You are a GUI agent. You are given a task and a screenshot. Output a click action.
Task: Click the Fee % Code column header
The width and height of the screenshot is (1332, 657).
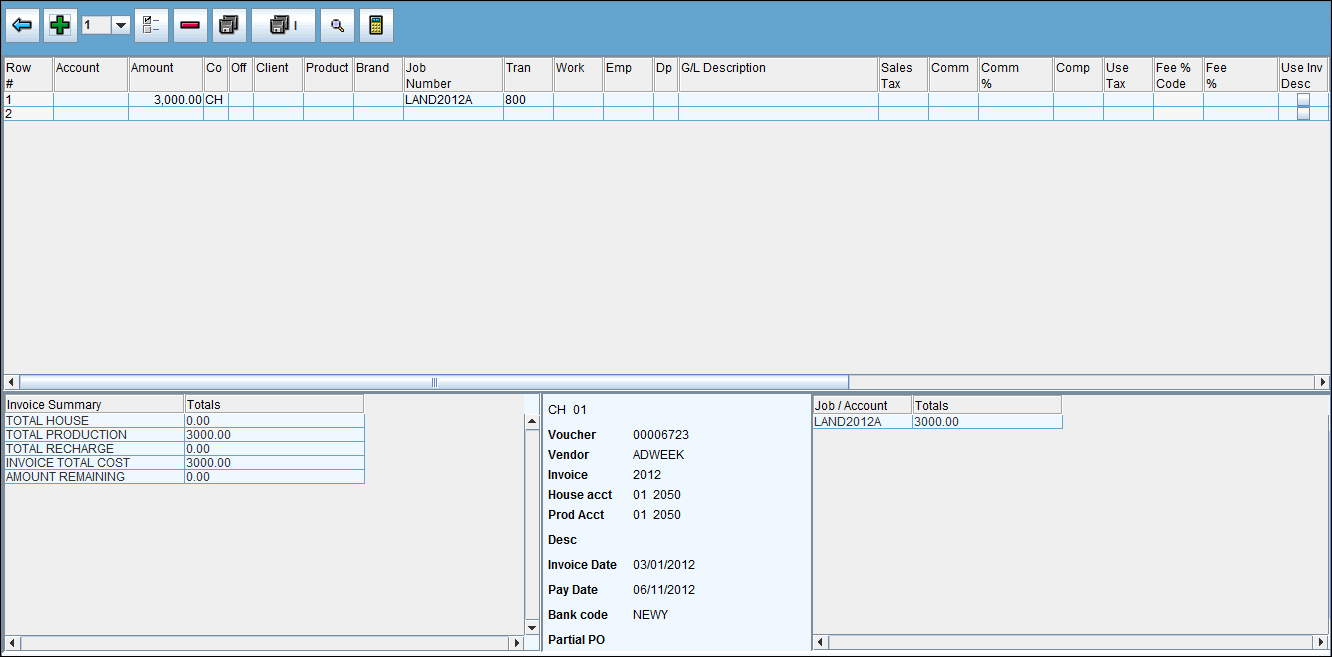point(1178,75)
